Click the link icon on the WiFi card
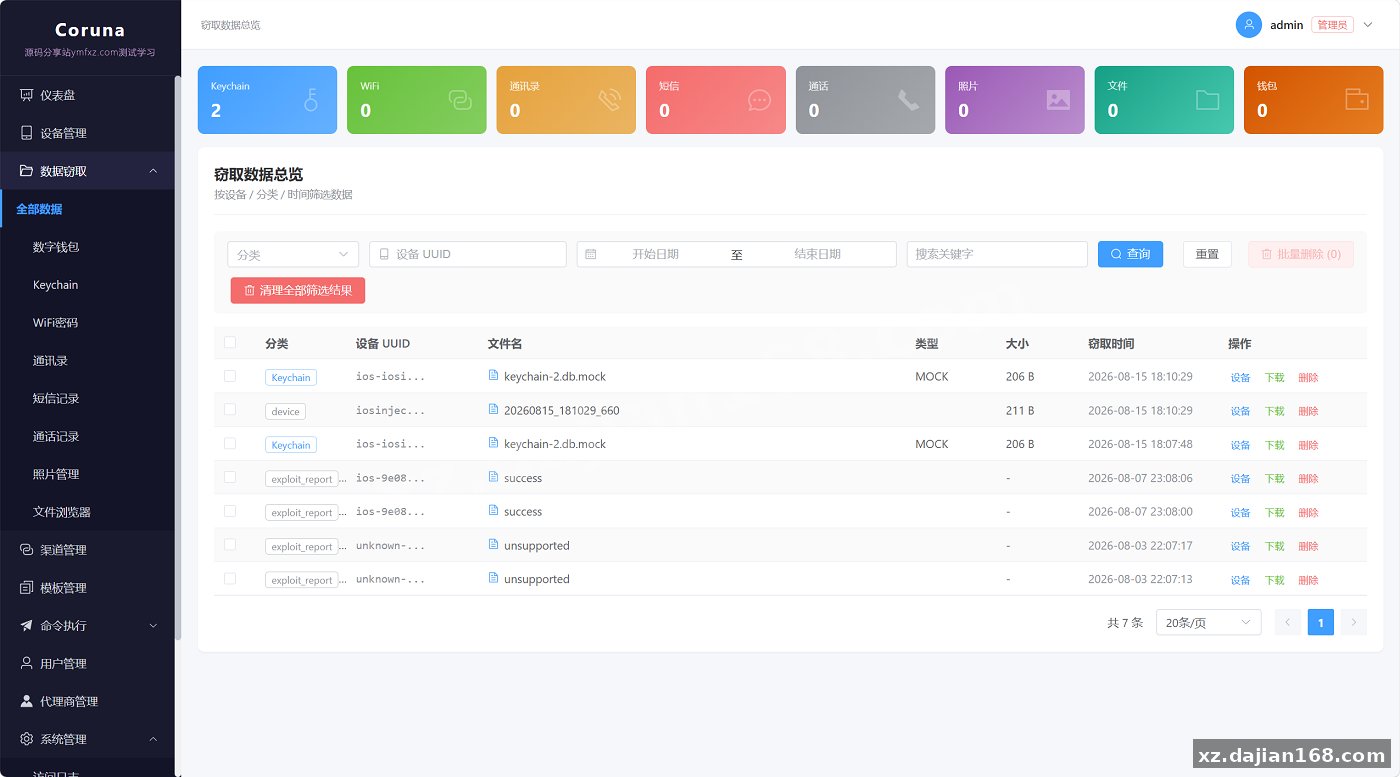This screenshot has height=777, width=1400. point(460,100)
